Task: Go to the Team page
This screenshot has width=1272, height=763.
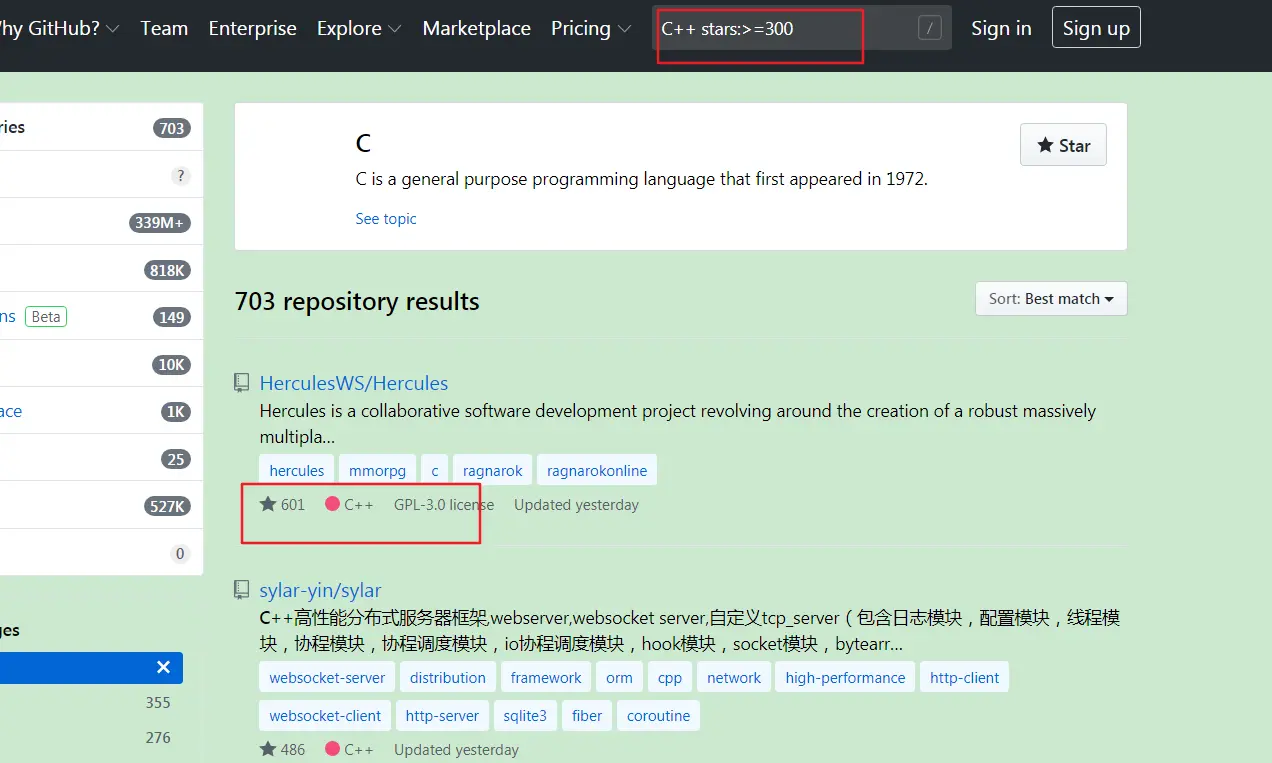Action: coord(164,28)
